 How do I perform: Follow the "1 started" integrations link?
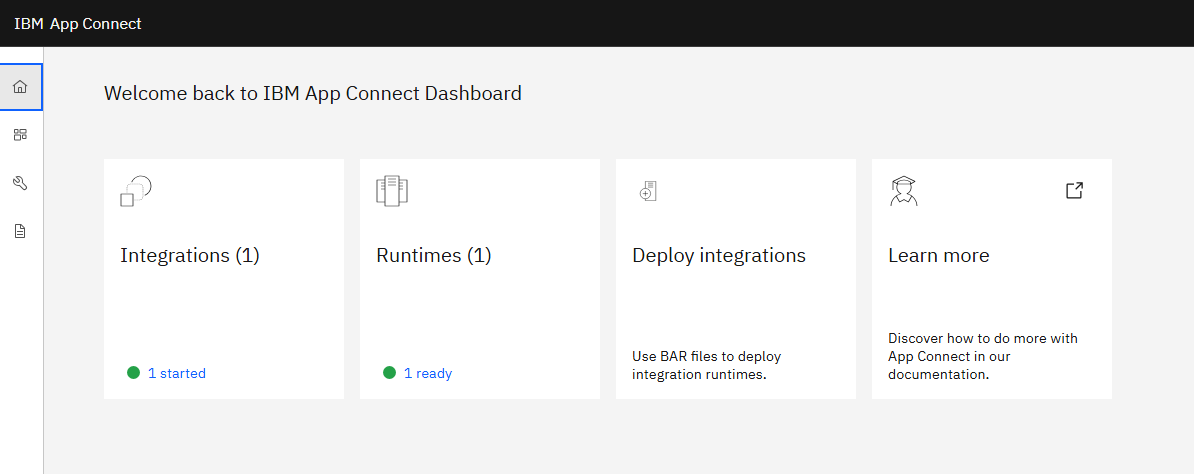(x=177, y=373)
